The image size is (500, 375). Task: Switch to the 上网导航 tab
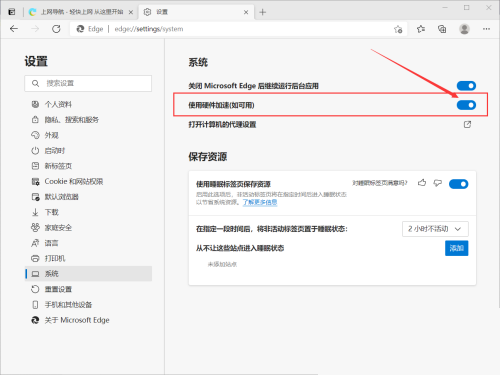81,12
